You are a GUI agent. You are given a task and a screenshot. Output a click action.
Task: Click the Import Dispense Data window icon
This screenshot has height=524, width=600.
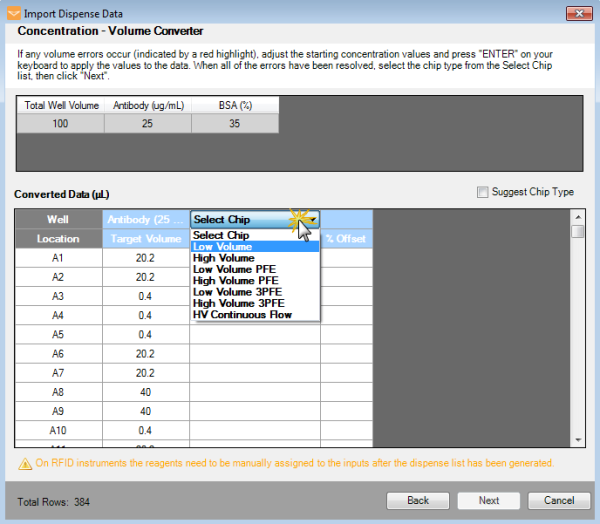11,12
